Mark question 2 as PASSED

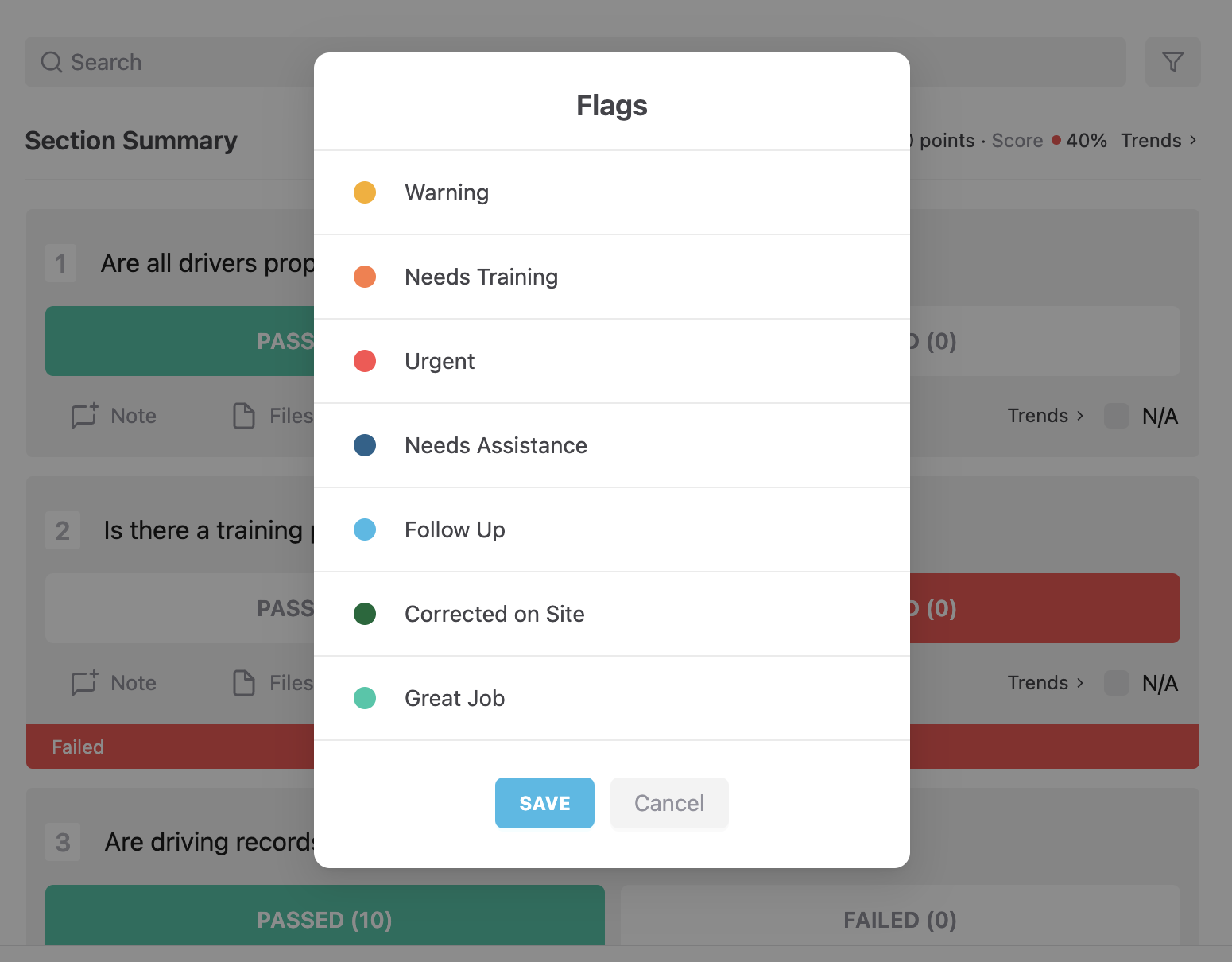click(180, 608)
